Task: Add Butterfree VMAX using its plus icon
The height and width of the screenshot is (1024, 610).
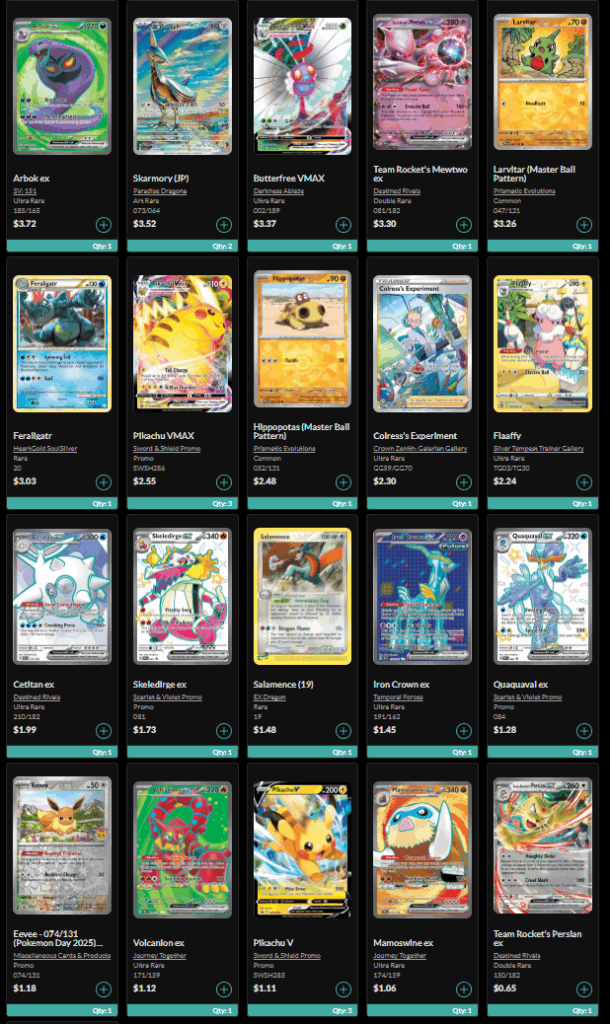Action: 344,225
